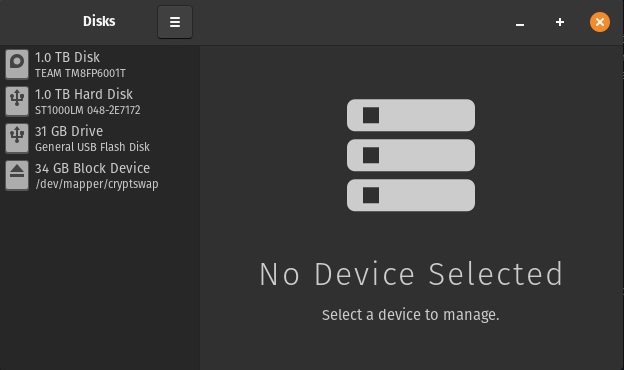Click the /dev/mapper/cryptswap path label
The width and height of the screenshot is (624, 370).
(97, 184)
